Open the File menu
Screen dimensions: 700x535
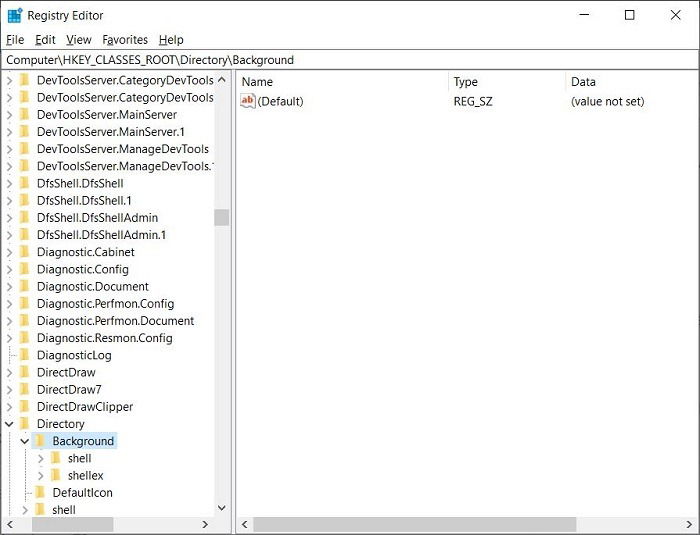point(15,40)
